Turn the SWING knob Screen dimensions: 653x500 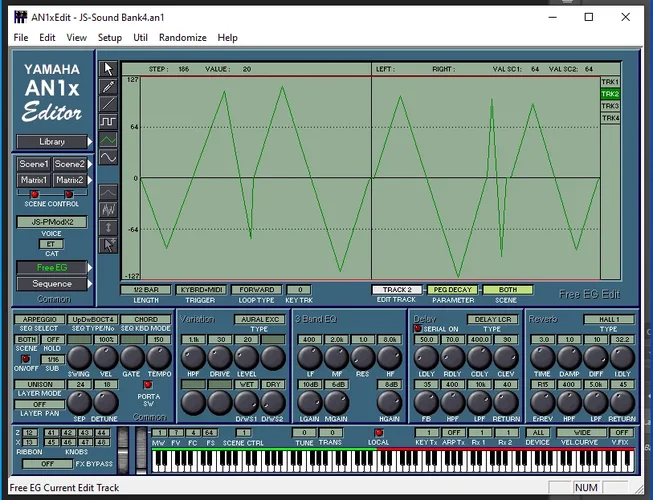(79, 358)
